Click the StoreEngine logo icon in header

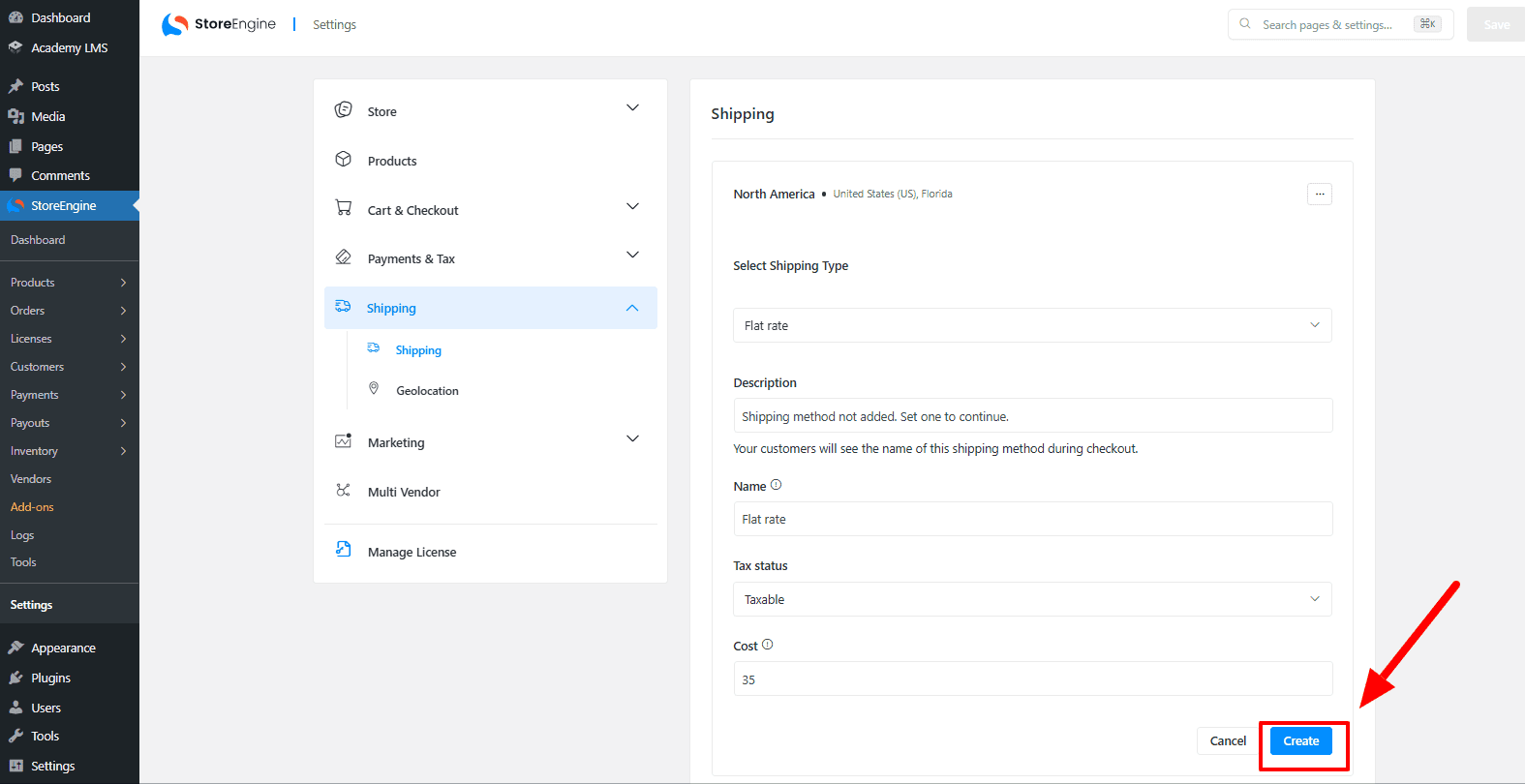[174, 24]
